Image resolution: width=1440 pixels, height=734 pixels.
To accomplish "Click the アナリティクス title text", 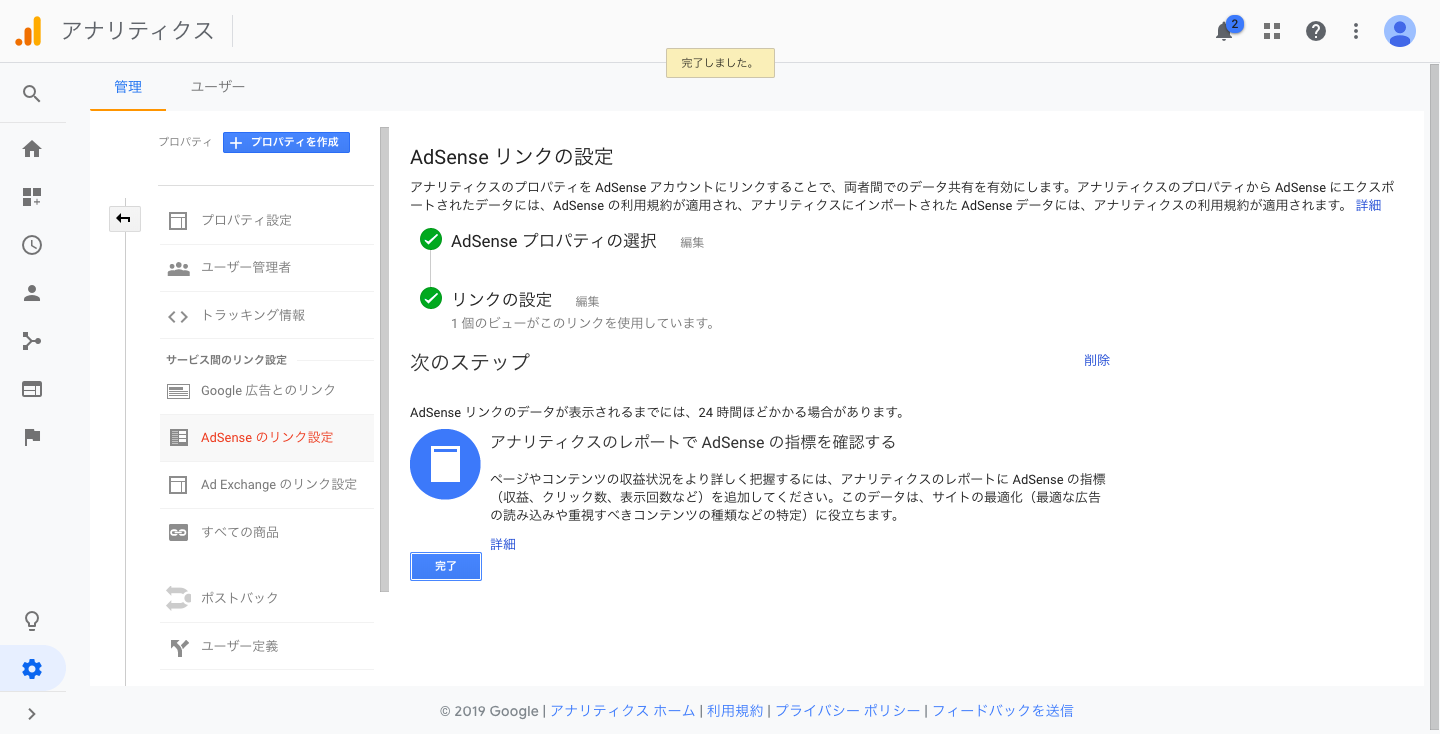I will 138,31.
